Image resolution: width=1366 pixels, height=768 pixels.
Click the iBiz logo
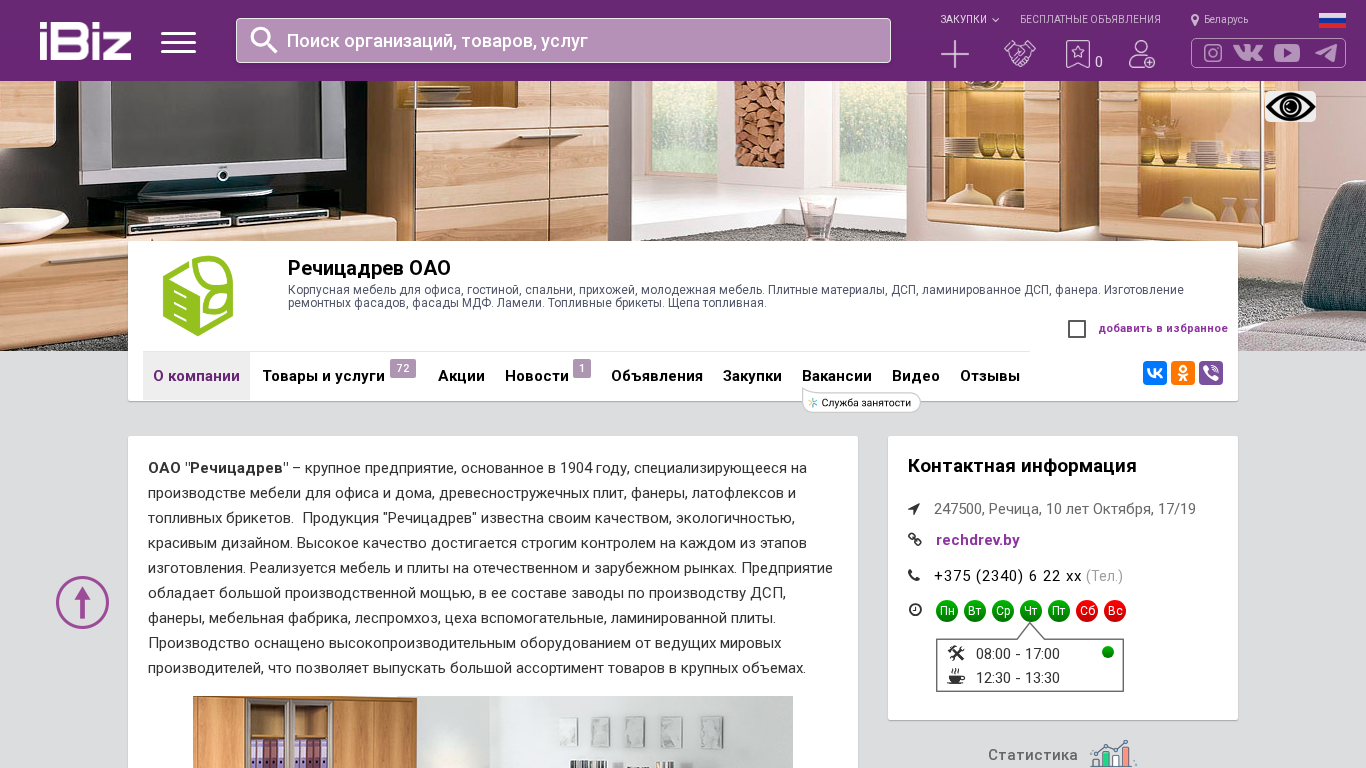pos(85,41)
